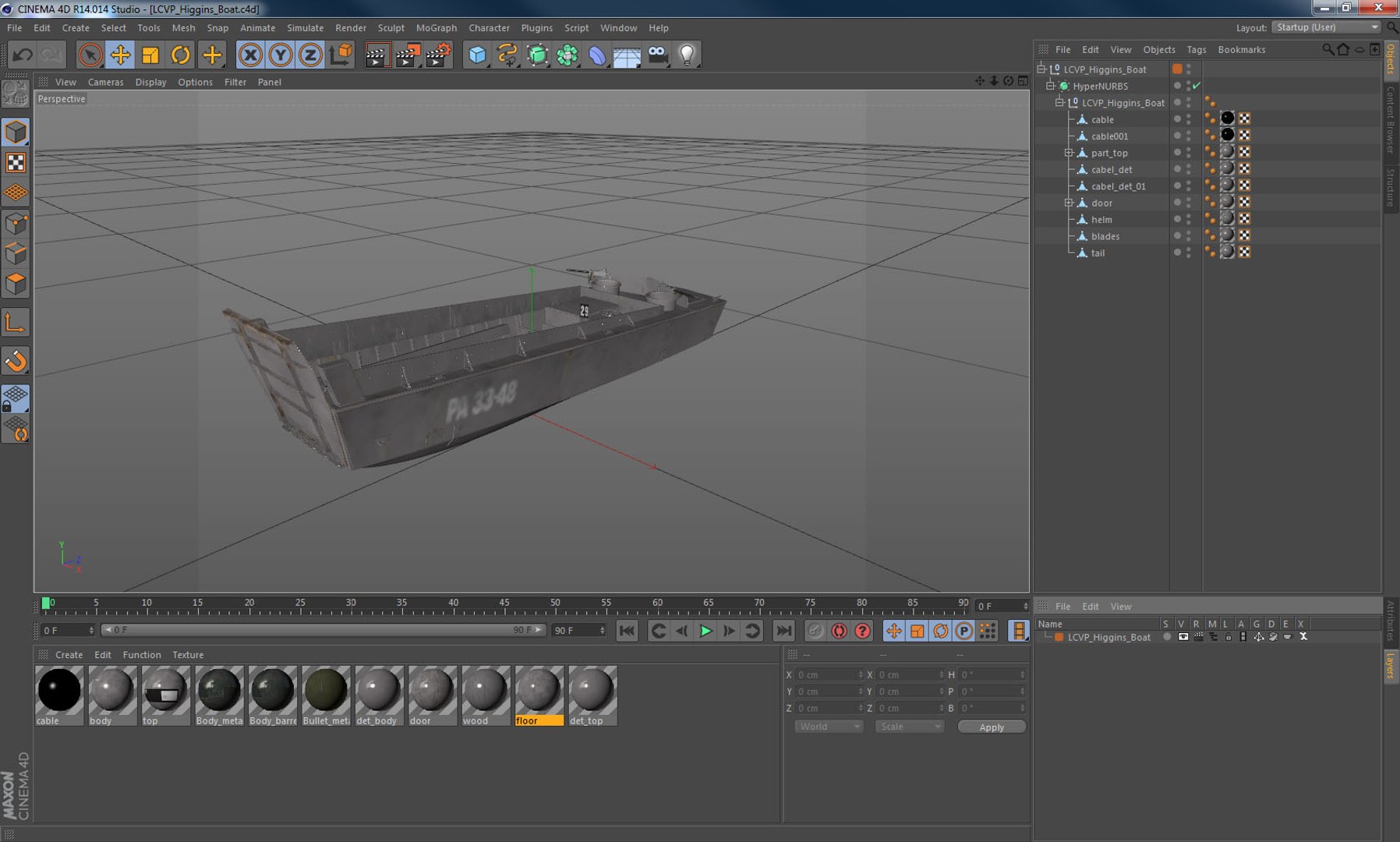Add a camera object icon
This screenshot has height=842, width=1400.
click(658, 55)
